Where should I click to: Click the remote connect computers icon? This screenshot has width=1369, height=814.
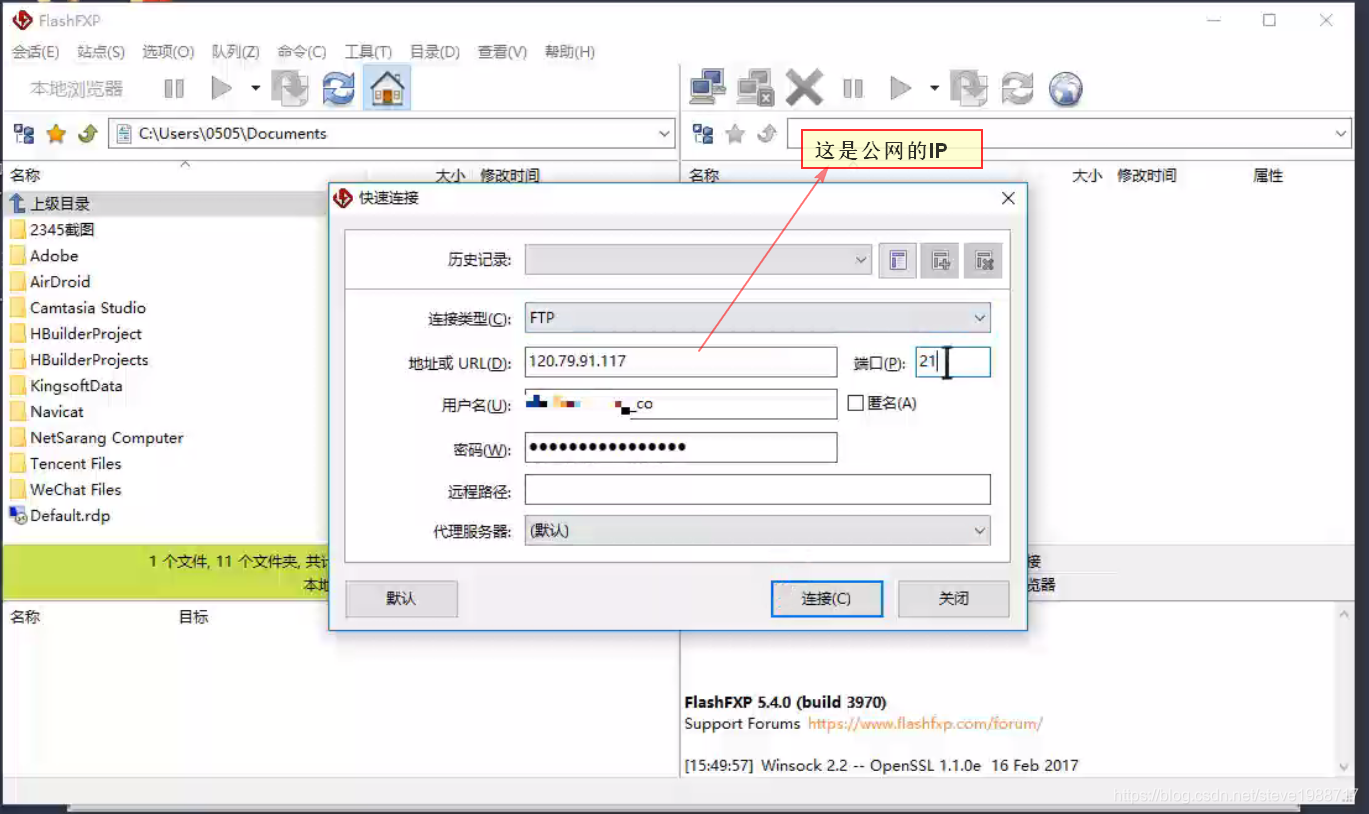tap(708, 89)
